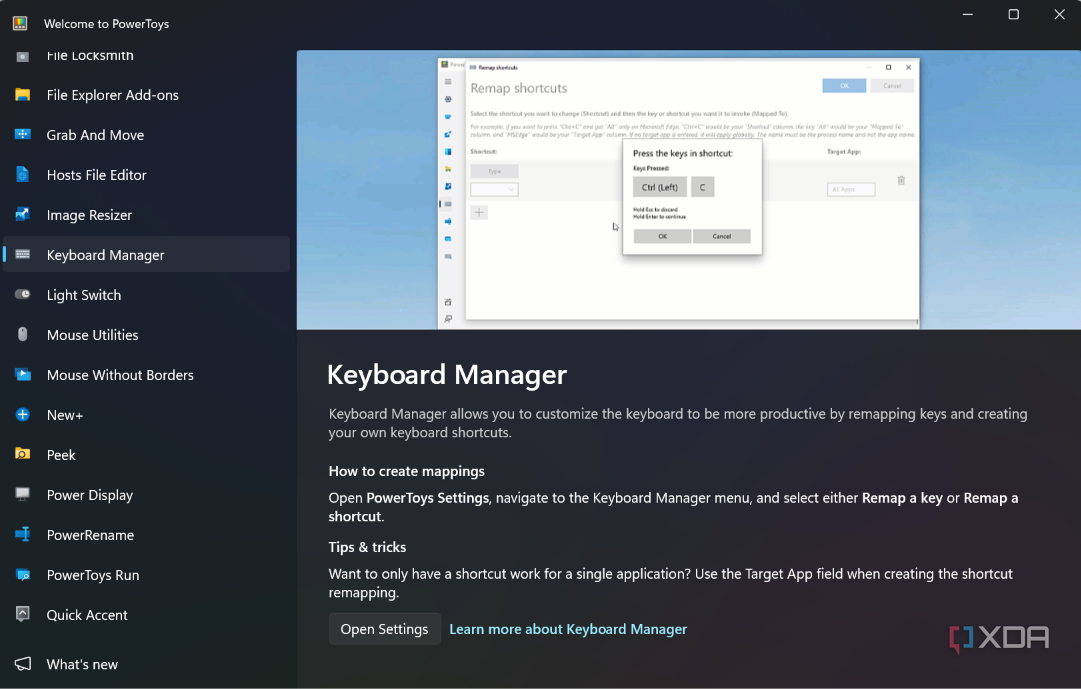Click the Welcome to PowerToys title
Viewport: 1081px width, 689px height.
[x=106, y=23]
